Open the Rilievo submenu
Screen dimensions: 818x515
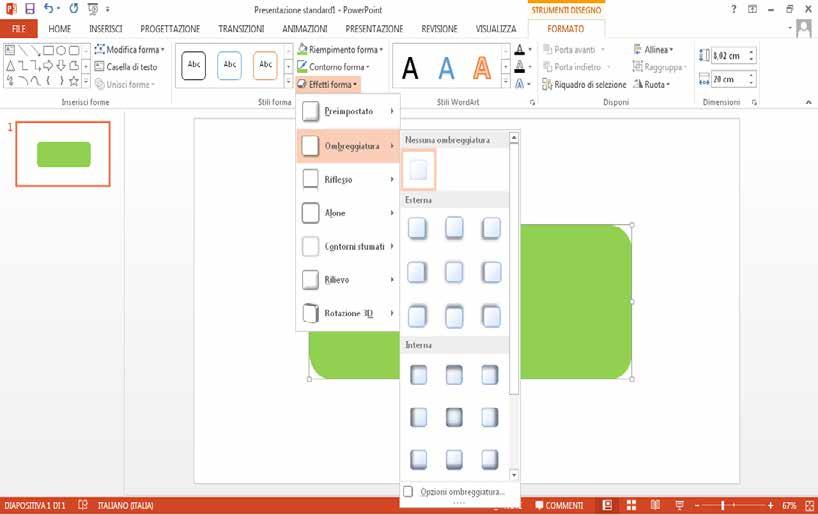click(x=348, y=280)
